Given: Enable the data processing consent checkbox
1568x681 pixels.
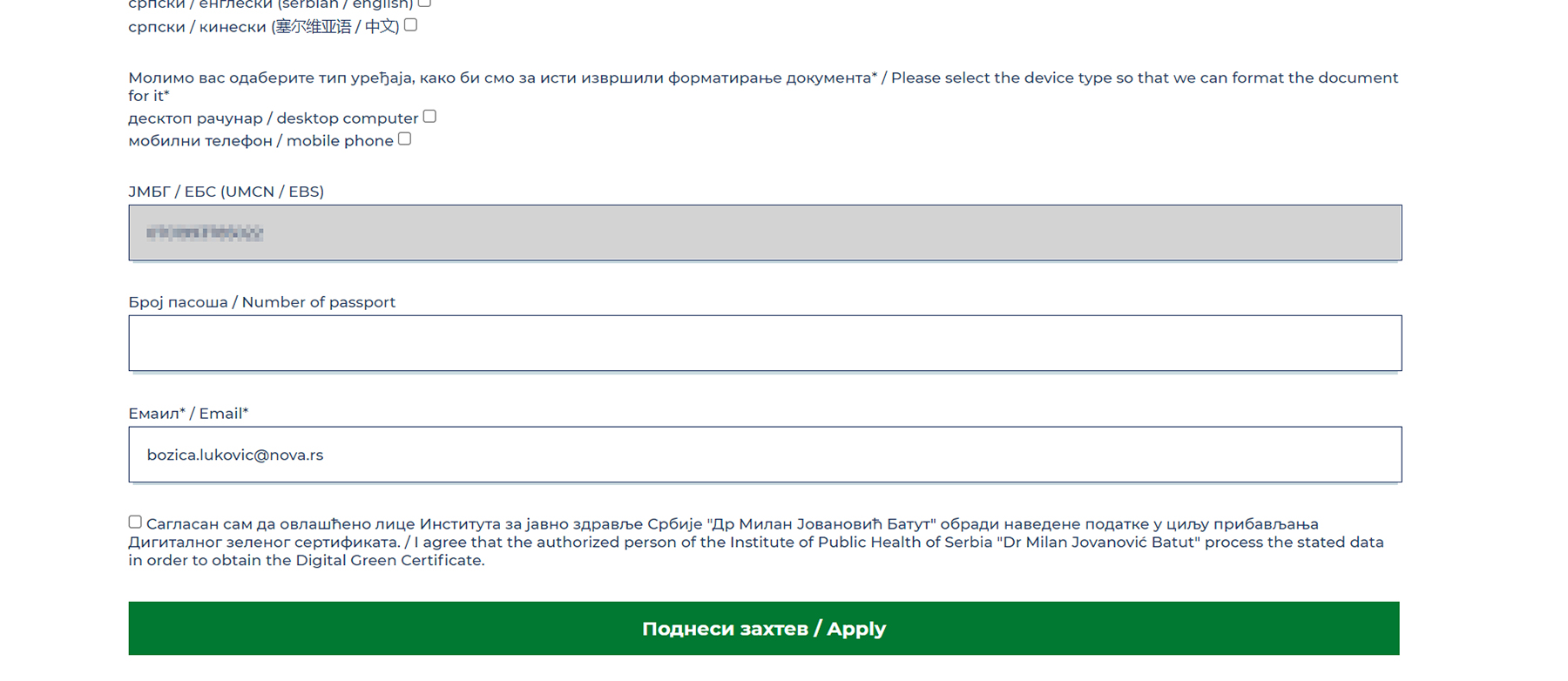Looking at the screenshot, I should [135, 522].
